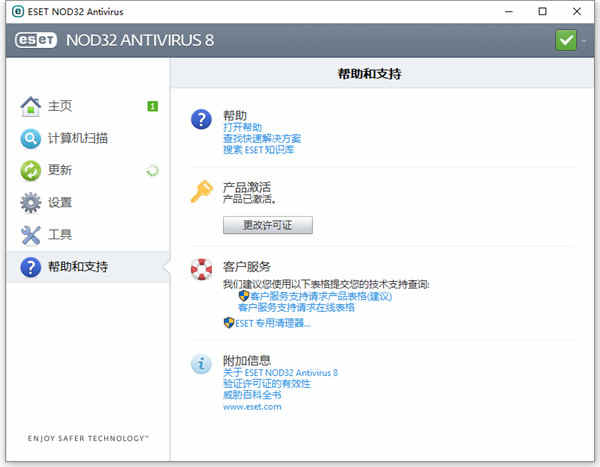600x467 pixels.
Task: Open the 打开帮助 link
Action: (x=243, y=127)
